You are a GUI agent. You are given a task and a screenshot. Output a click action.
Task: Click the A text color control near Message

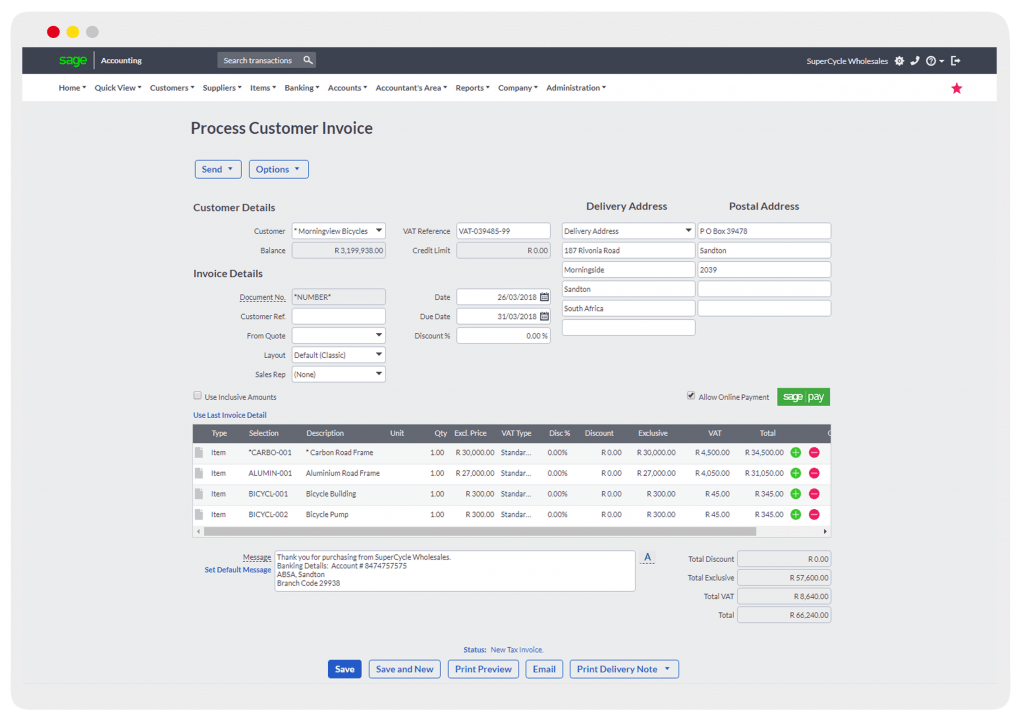pos(647,558)
